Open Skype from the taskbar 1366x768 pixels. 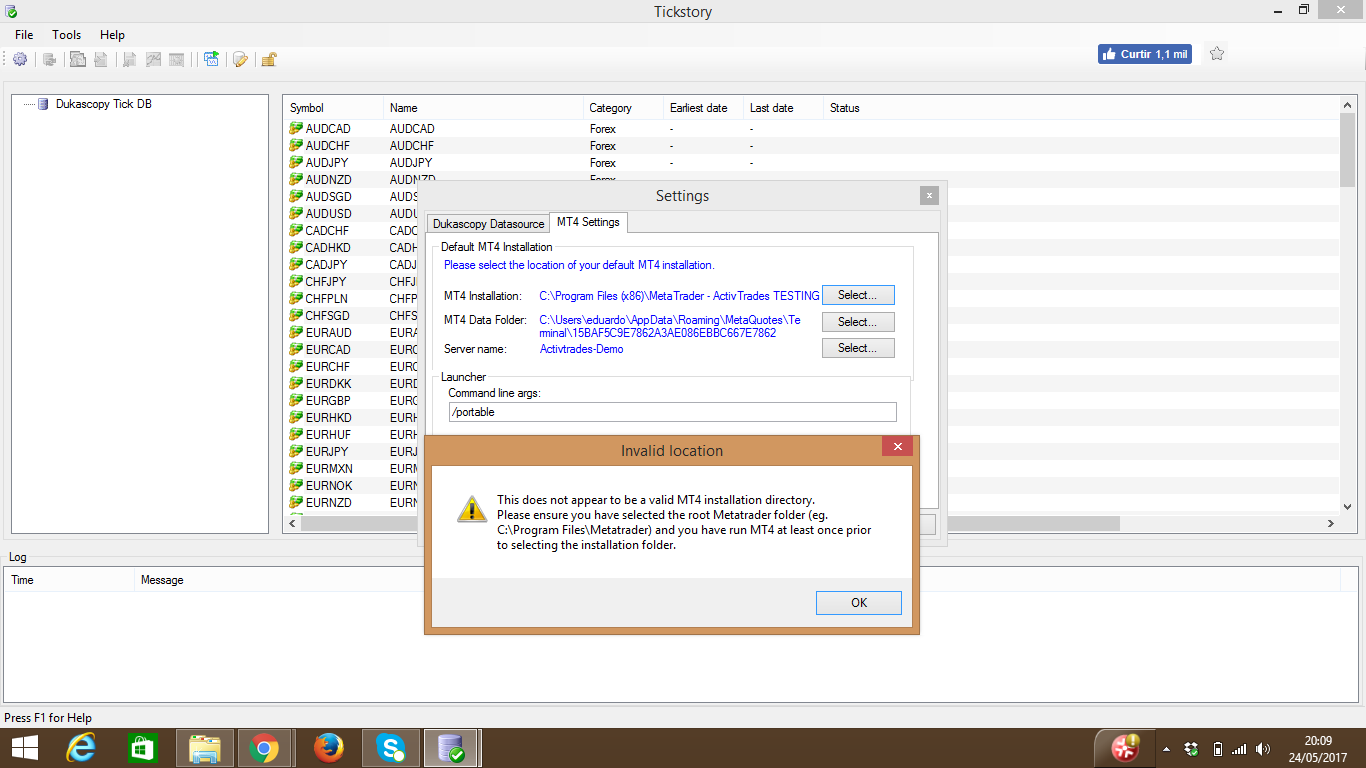(391, 748)
